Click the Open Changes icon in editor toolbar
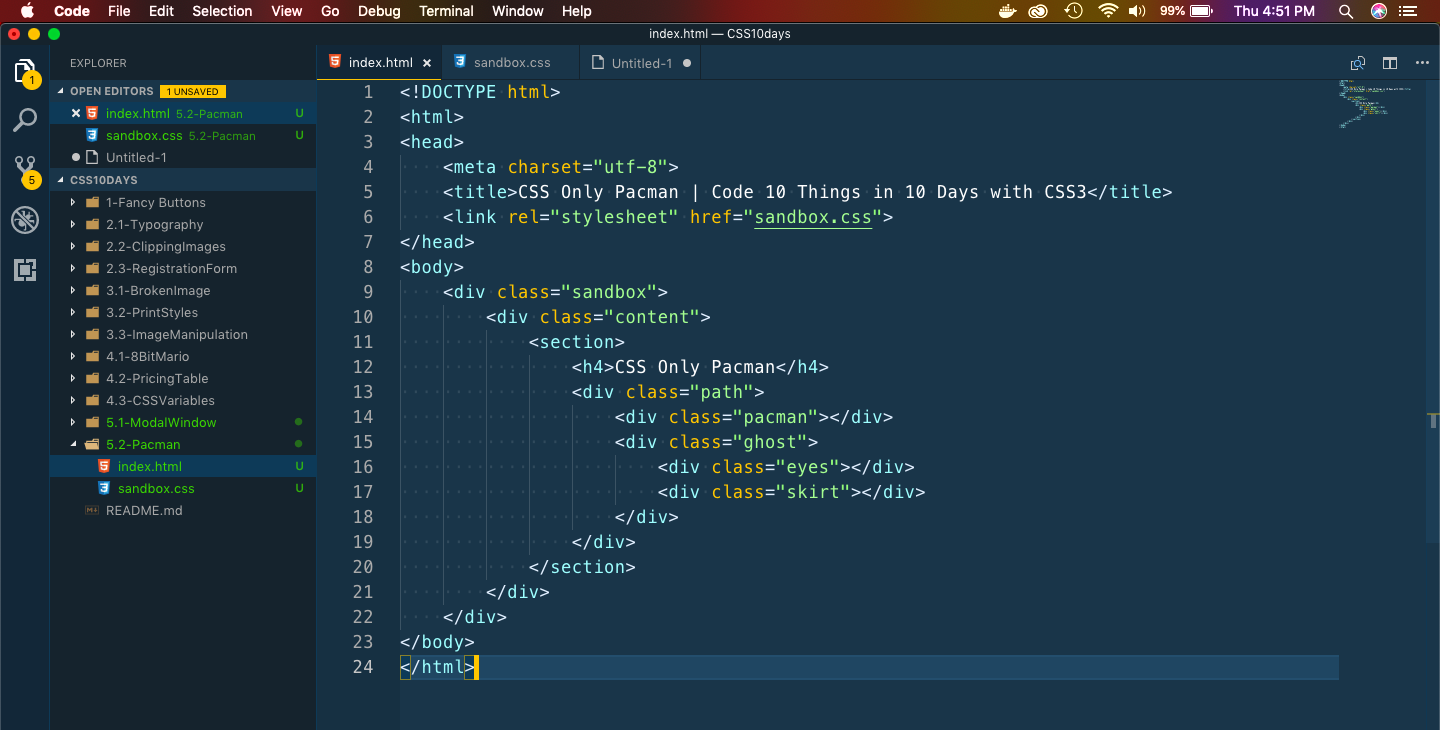1440x730 pixels. click(1357, 63)
